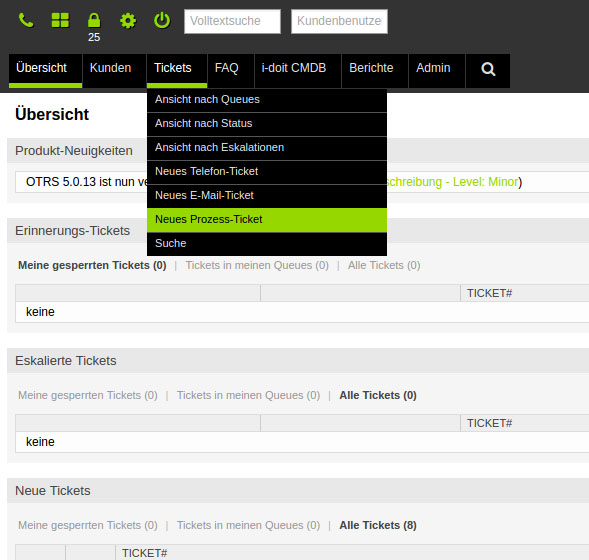Choose Ansicht nach Queues
The height and width of the screenshot is (560, 589).
click(267, 100)
